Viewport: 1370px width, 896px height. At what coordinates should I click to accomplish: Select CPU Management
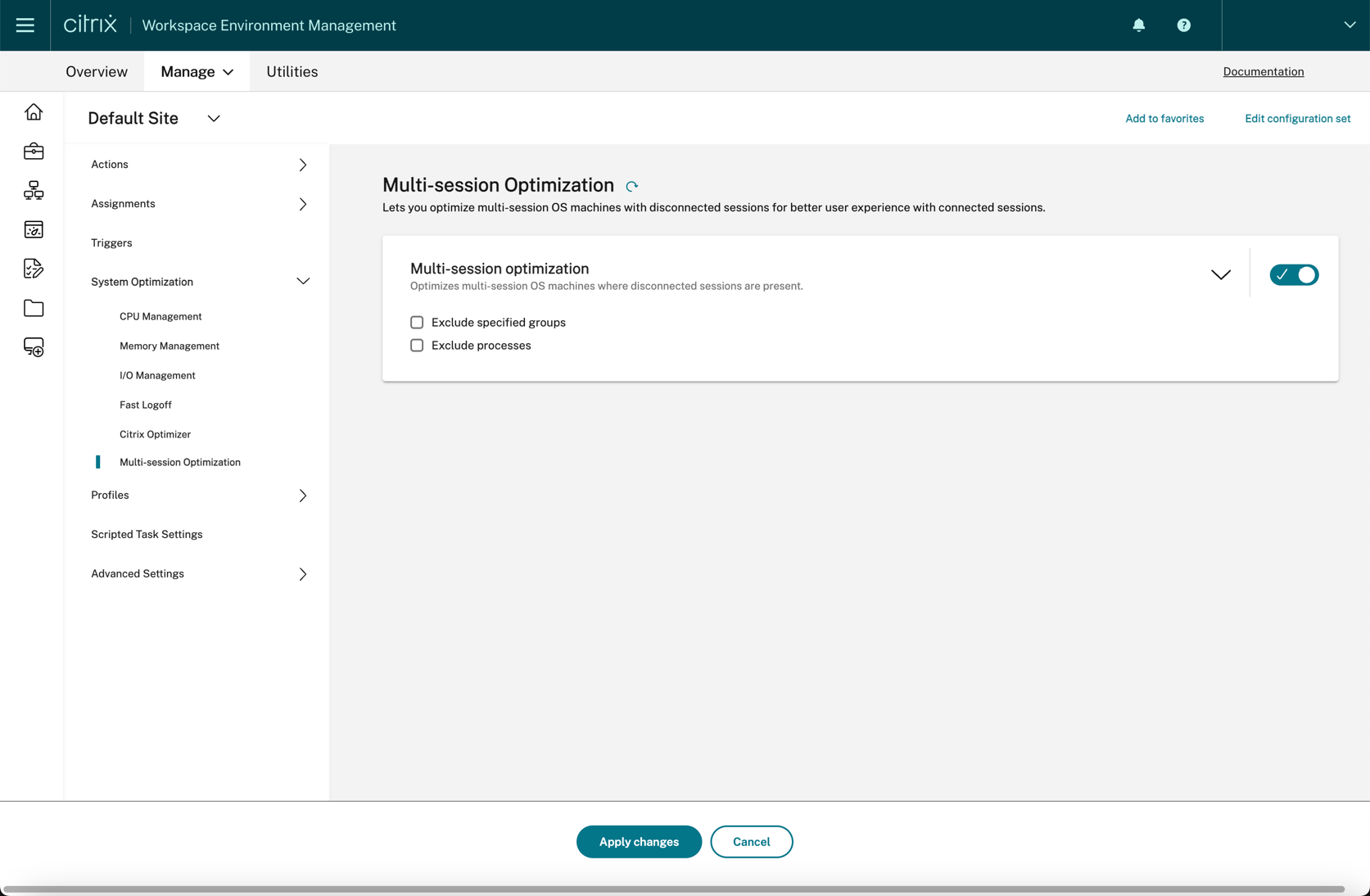pyautogui.click(x=161, y=316)
